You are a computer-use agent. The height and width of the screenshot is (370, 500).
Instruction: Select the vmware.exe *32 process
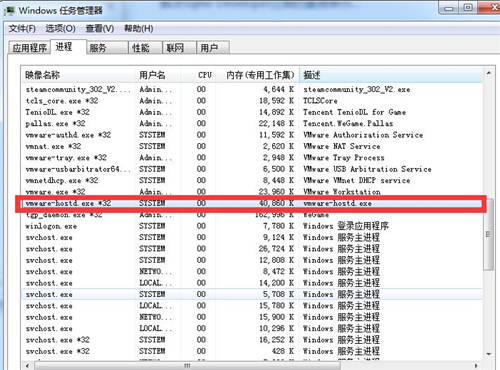pos(252,192)
